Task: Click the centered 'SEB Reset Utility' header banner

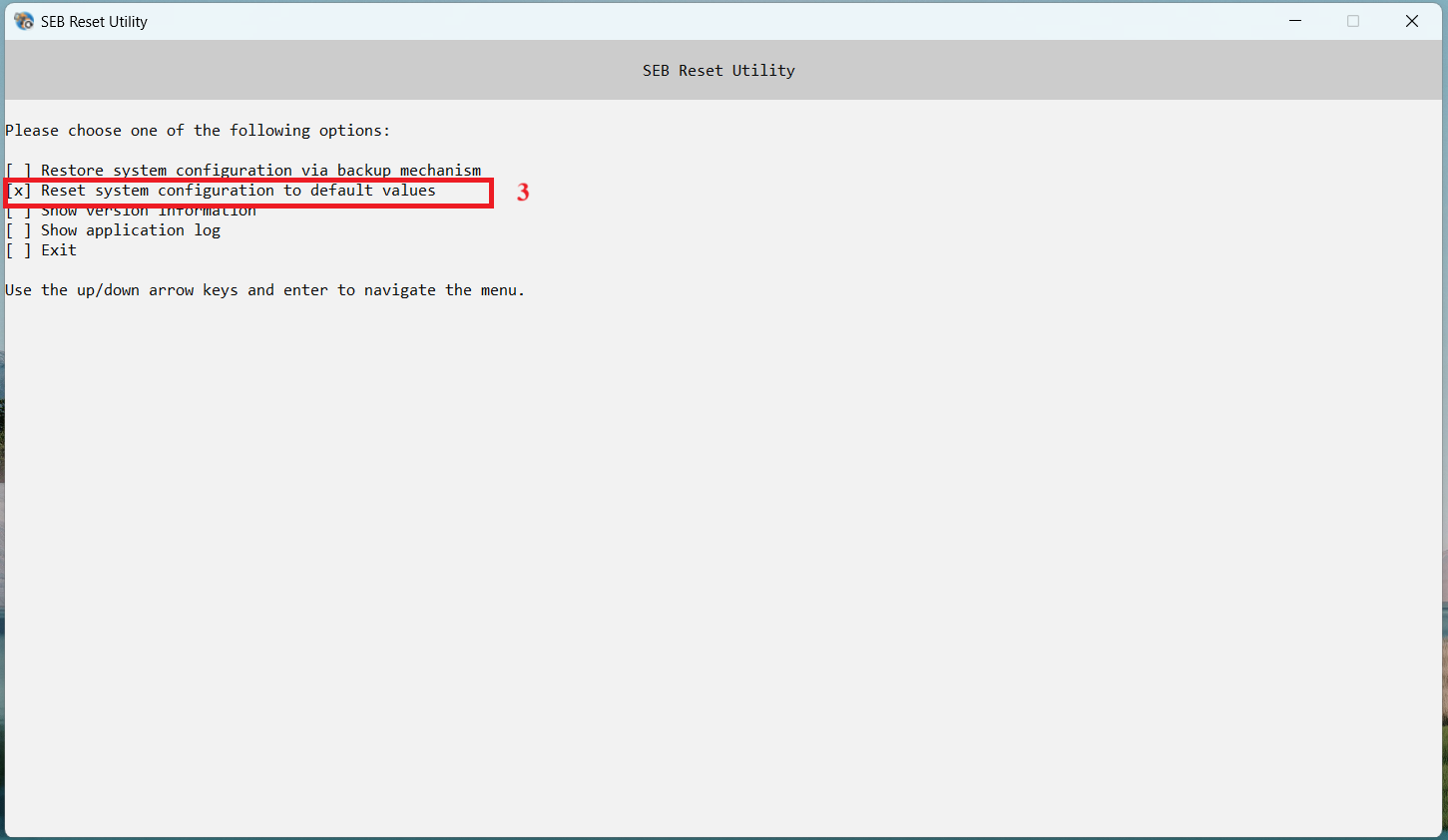Action: coord(719,71)
